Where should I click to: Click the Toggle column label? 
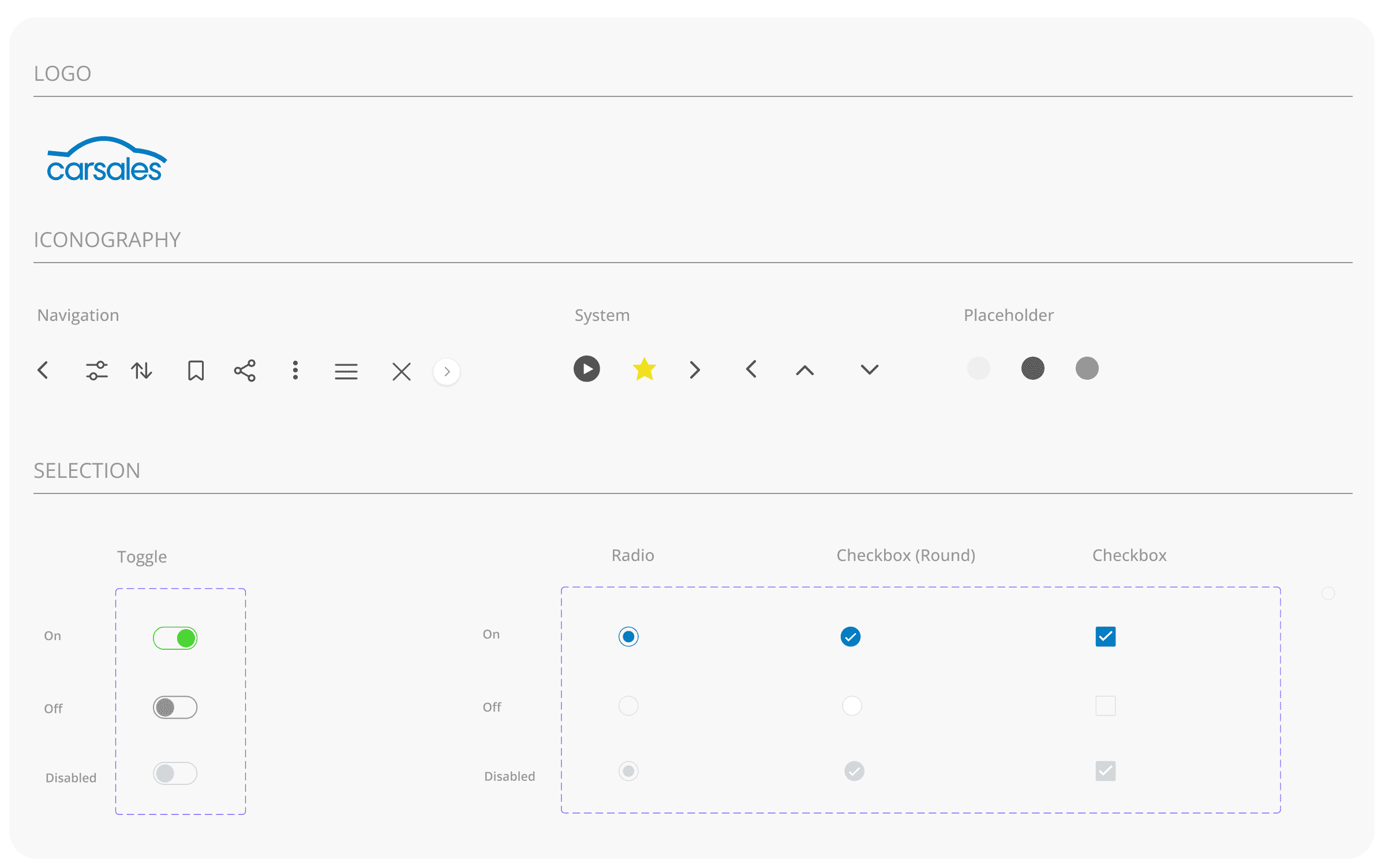click(142, 557)
